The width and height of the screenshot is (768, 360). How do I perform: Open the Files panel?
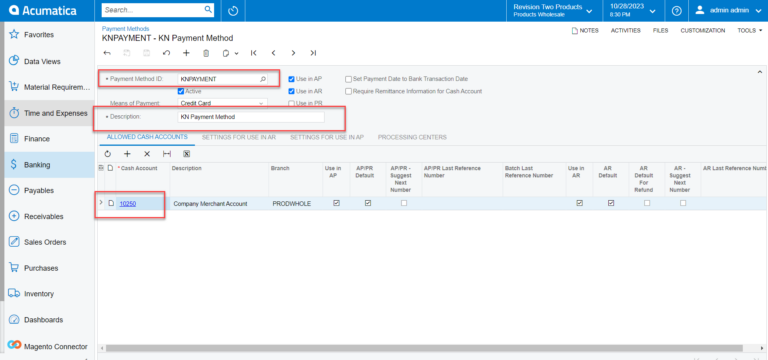tap(660, 30)
